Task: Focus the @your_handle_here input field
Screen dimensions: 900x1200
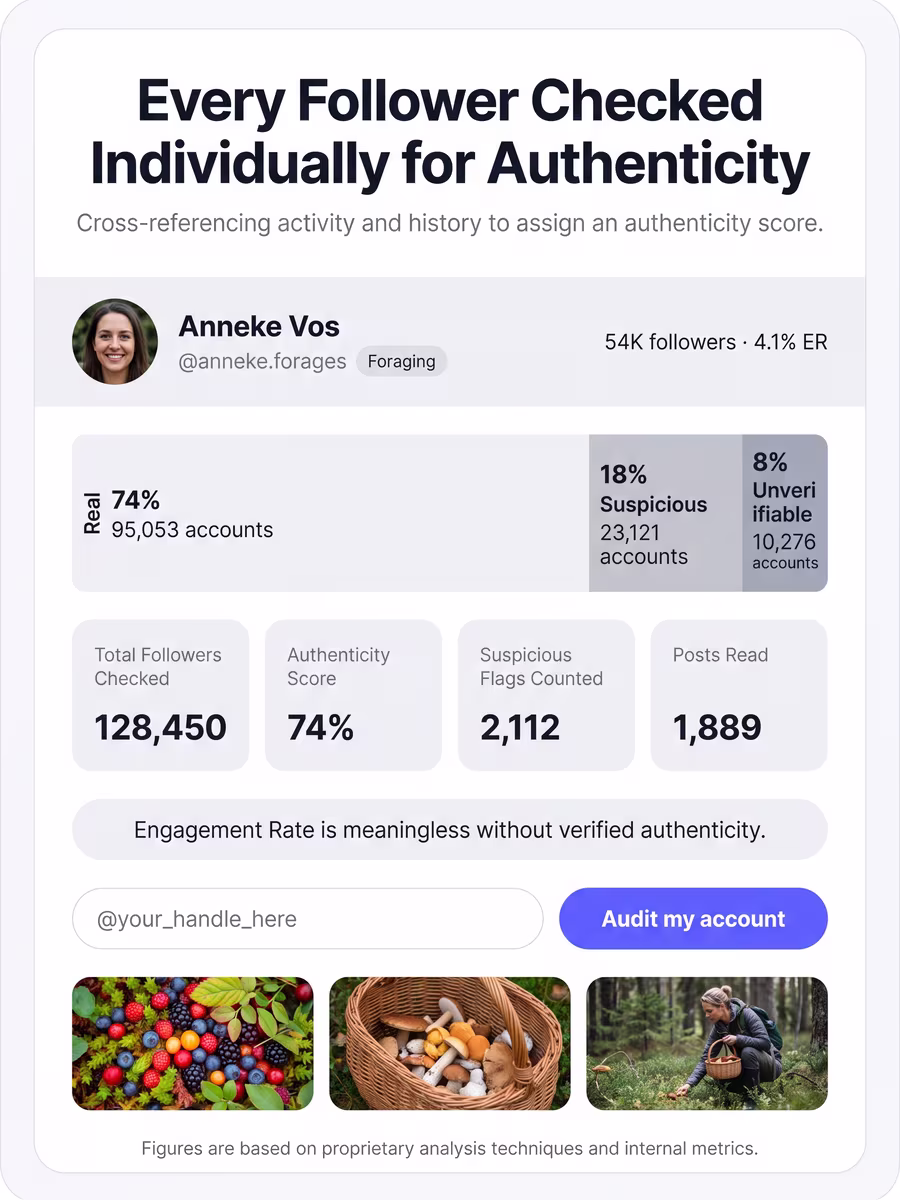Action: coord(308,919)
